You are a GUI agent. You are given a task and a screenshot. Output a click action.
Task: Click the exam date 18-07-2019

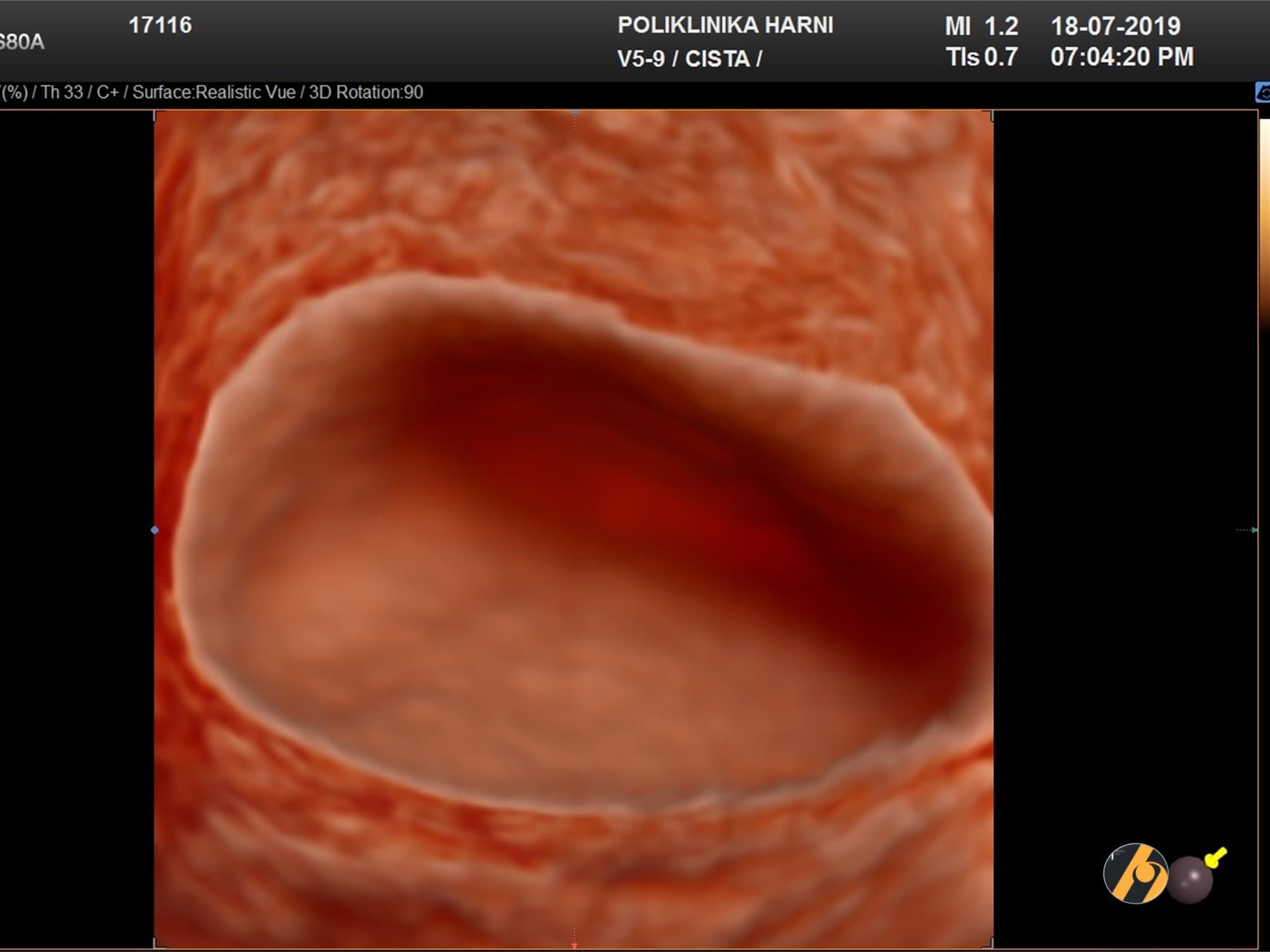tap(1115, 27)
